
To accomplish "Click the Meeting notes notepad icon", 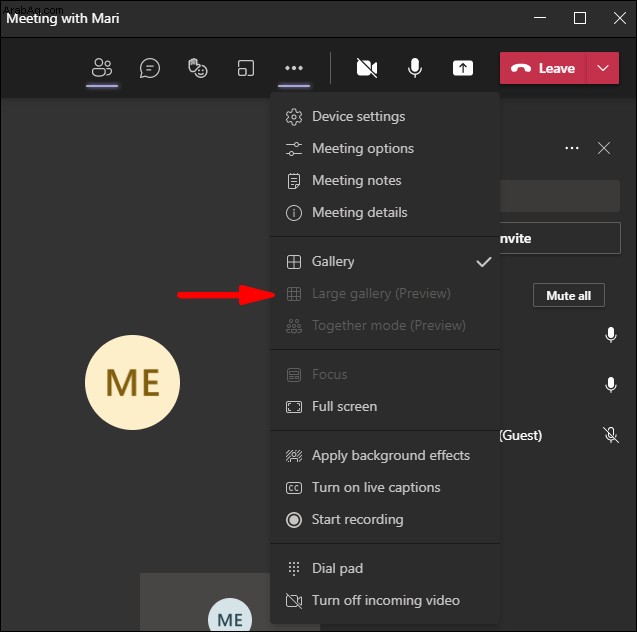I will [x=294, y=181].
